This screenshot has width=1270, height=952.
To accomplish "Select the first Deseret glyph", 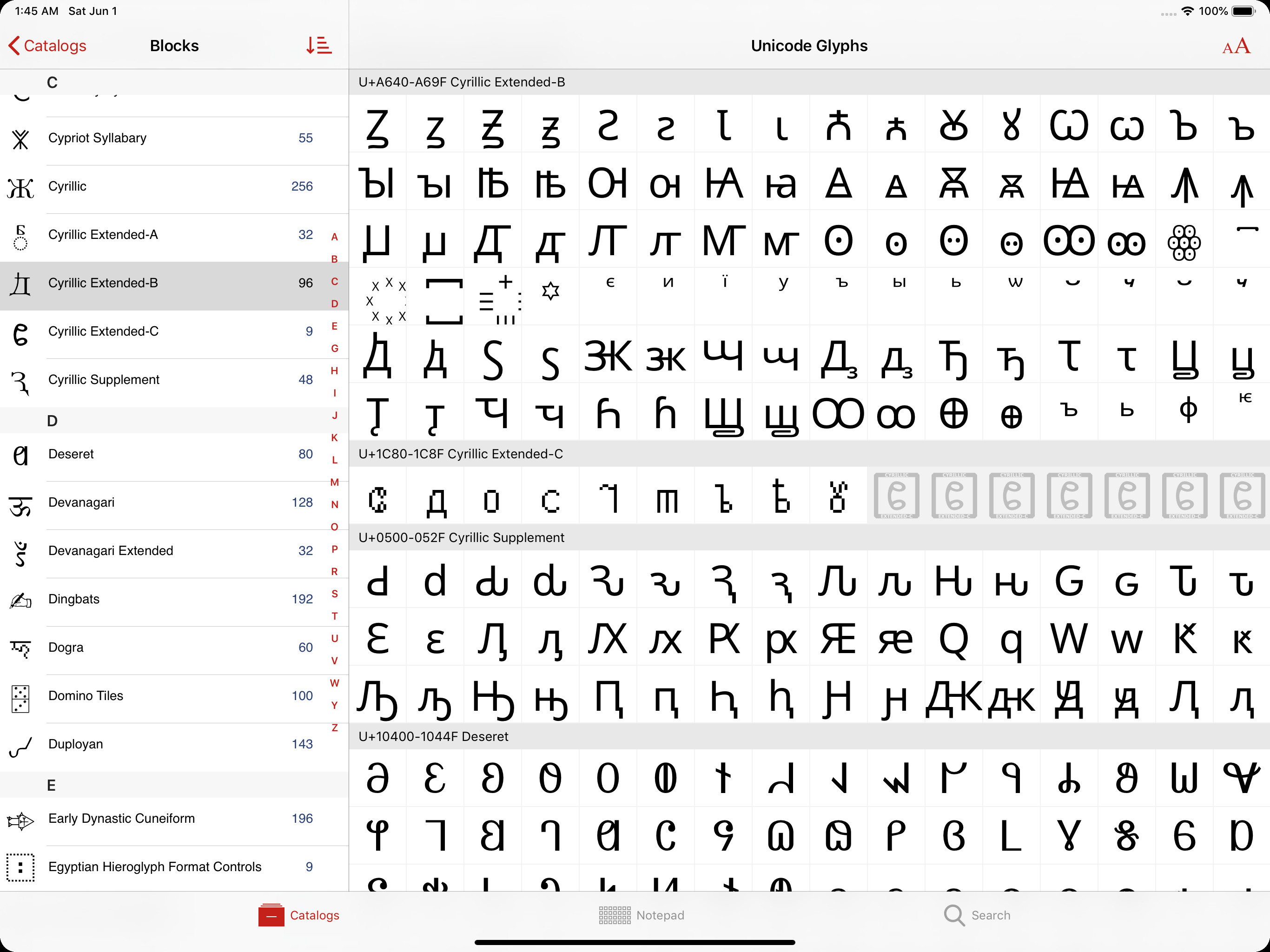I will (x=378, y=778).
